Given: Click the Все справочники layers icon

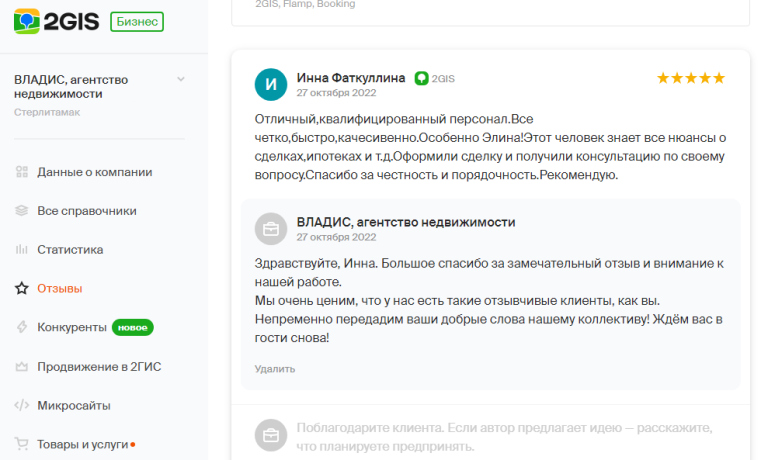Looking at the screenshot, I should click(x=22, y=211).
